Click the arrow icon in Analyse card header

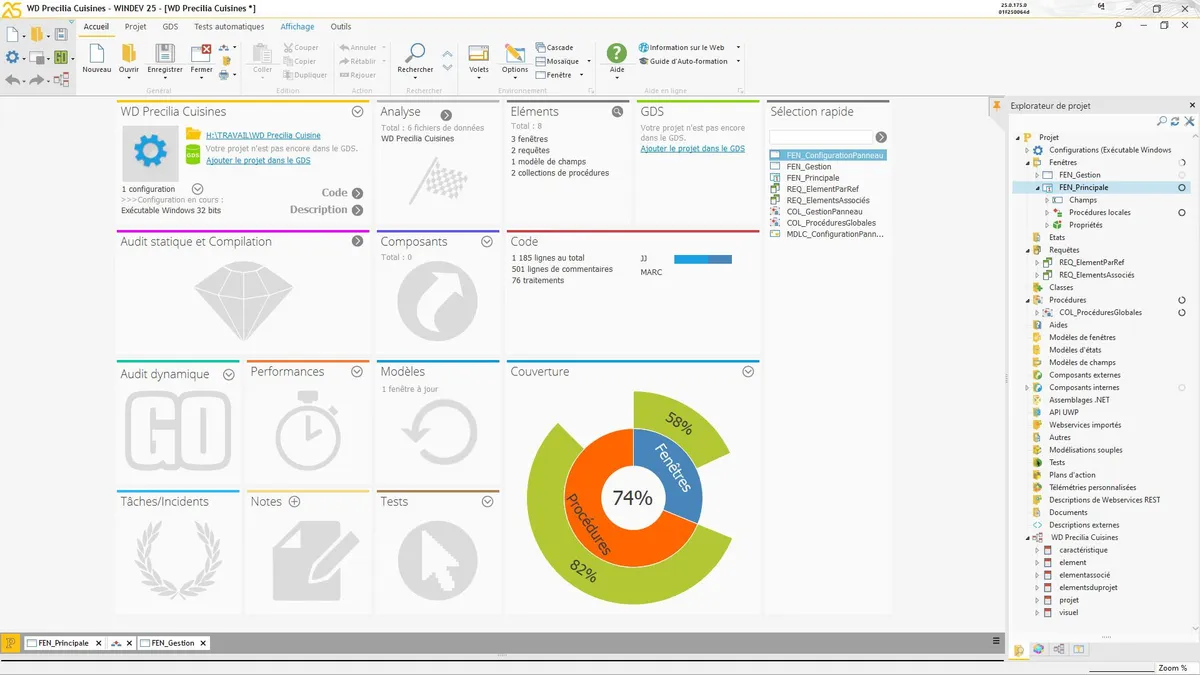[446, 115]
